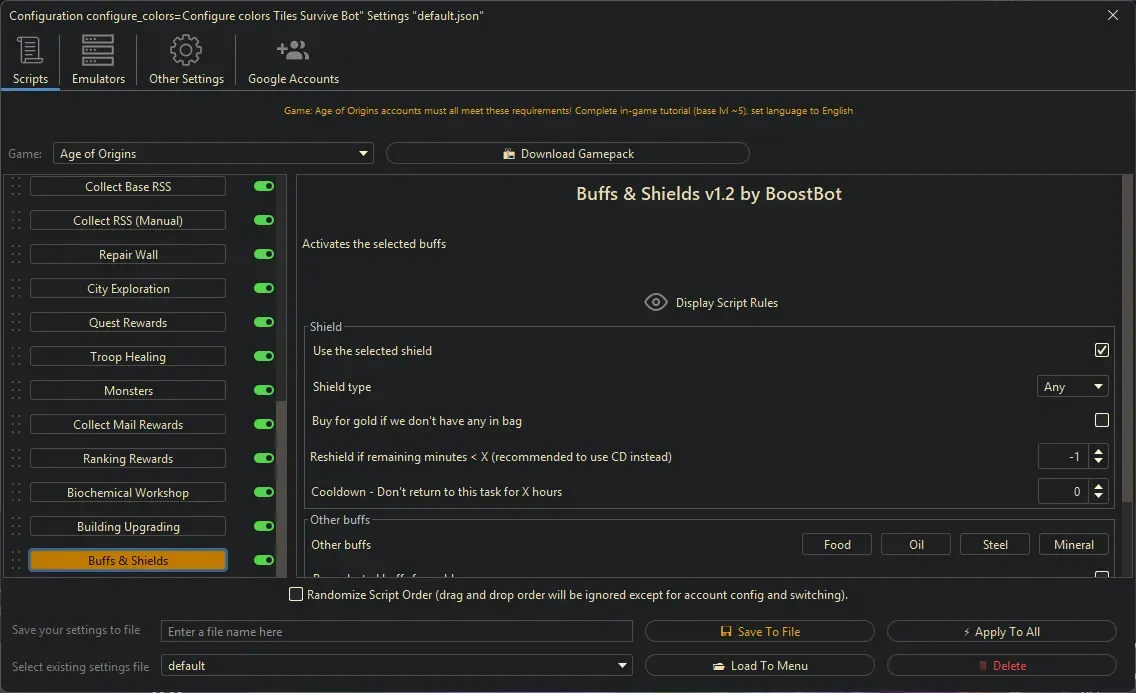This screenshot has height=693, width=1136.
Task: Click the Download Gamepack button
Action: (567, 154)
